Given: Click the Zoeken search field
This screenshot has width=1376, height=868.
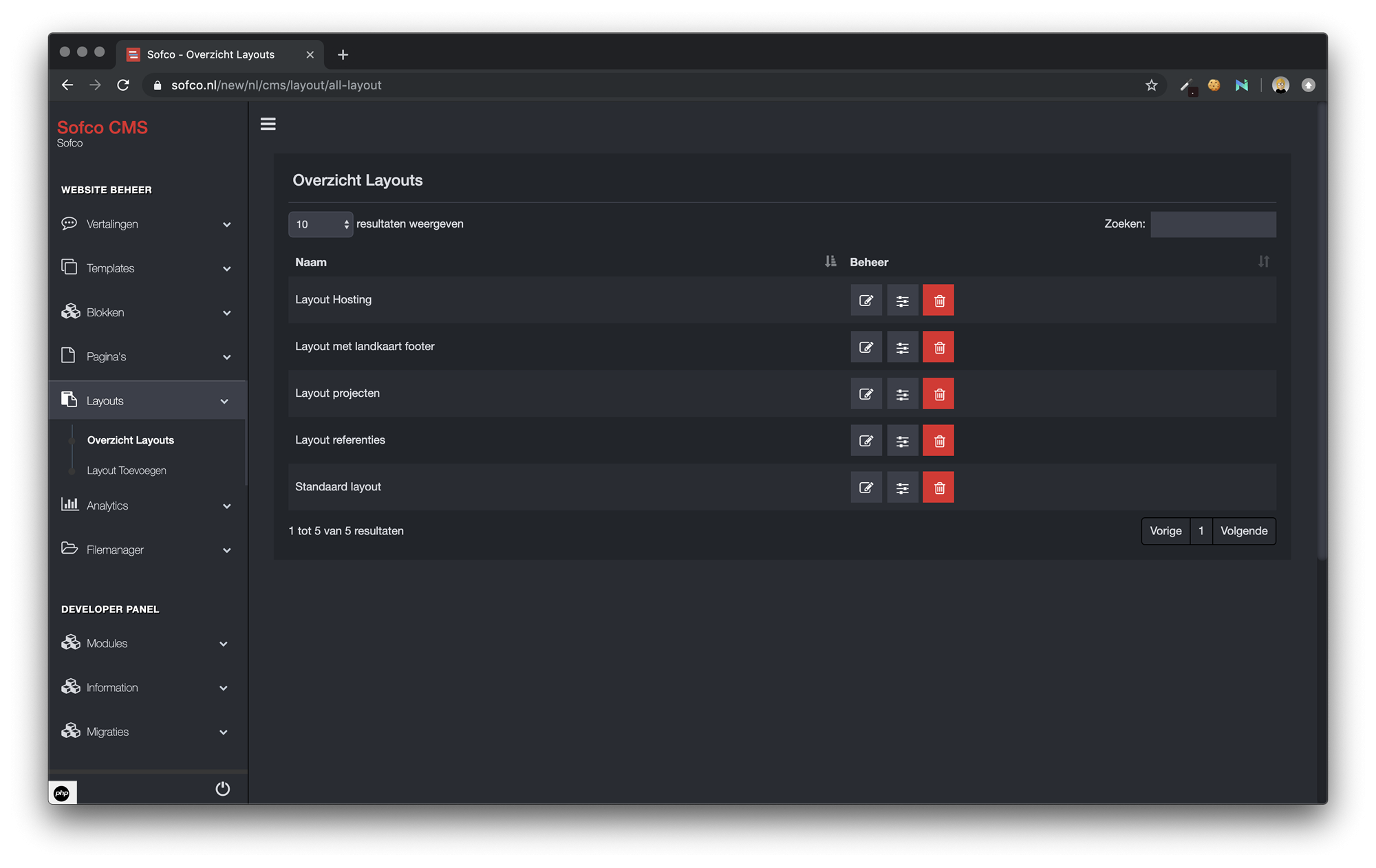Looking at the screenshot, I should tap(1213, 224).
